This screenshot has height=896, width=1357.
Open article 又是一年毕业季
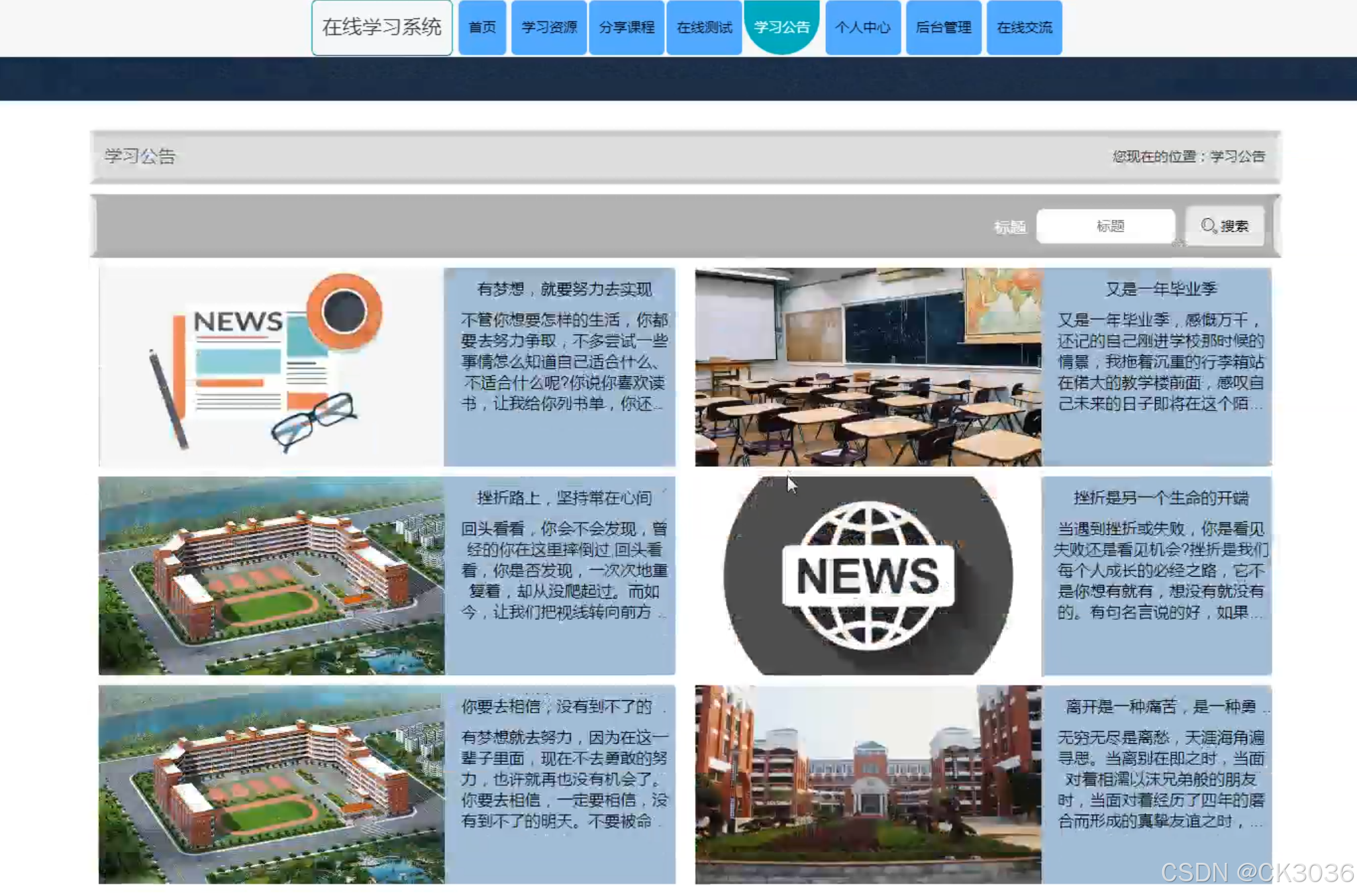[x=1161, y=289]
